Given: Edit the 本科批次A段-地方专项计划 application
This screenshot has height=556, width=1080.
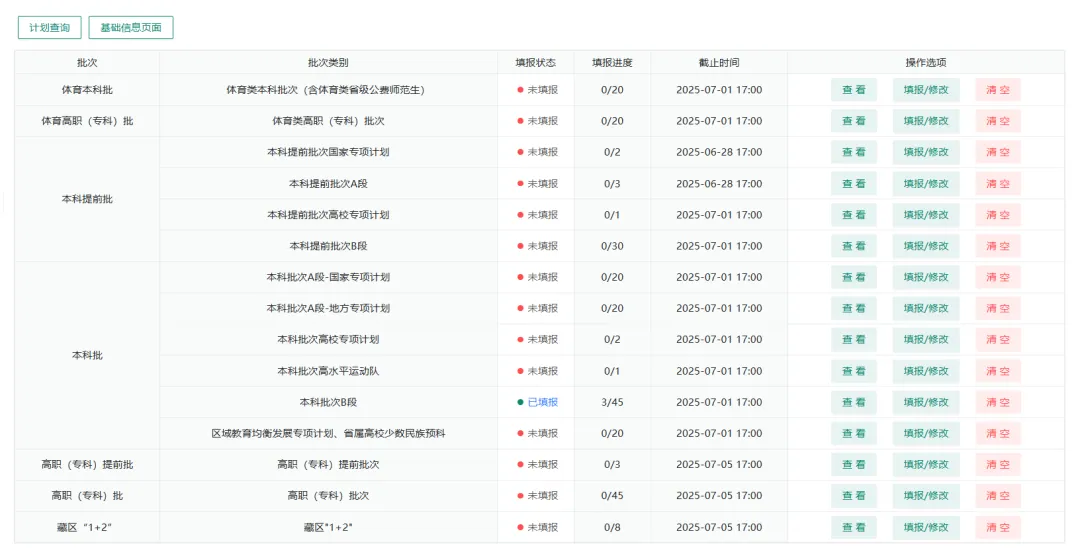Looking at the screenshot, I should [x=925, y=308].
